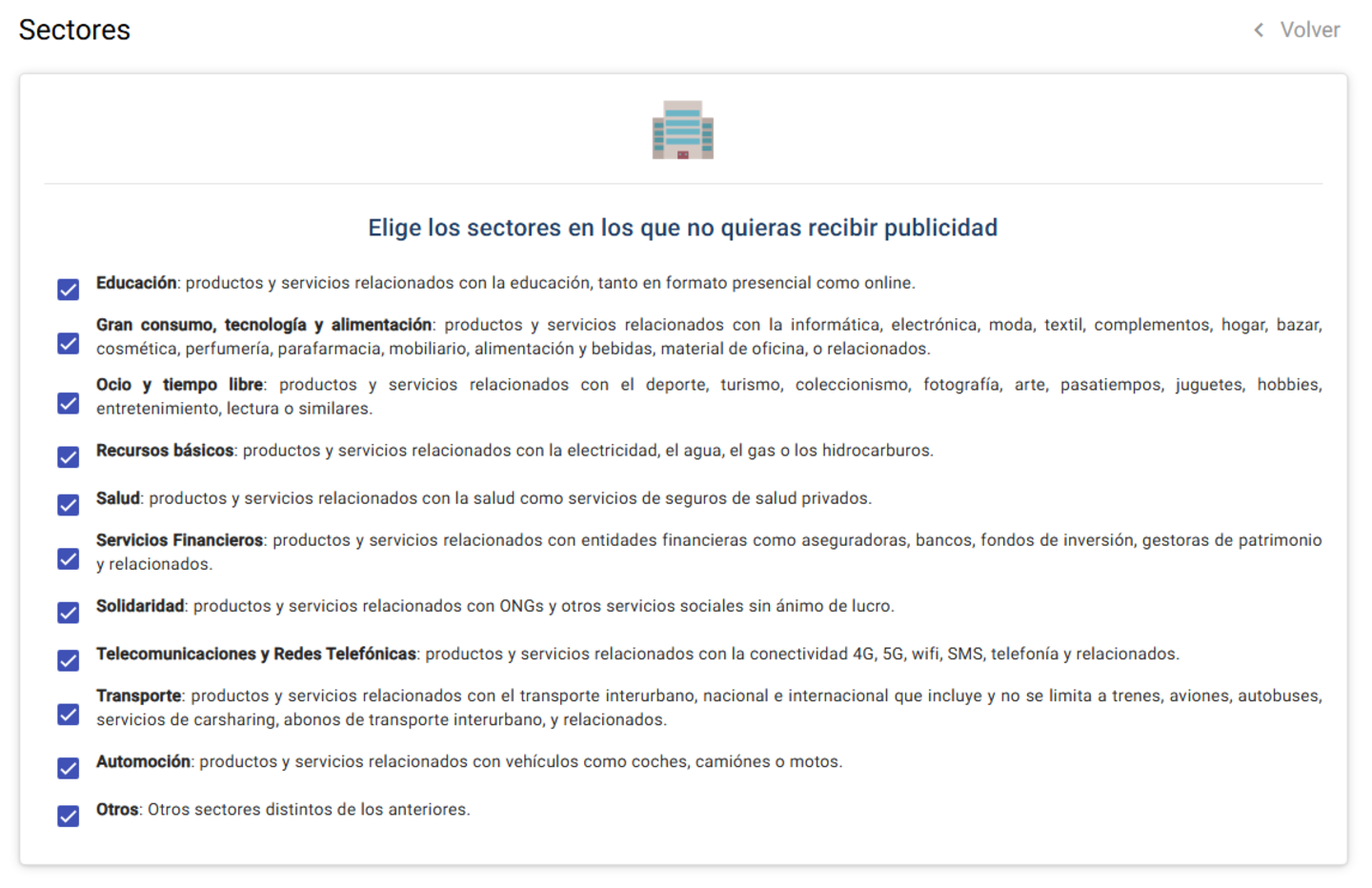Uncheck the Educación sector checkbox

point(68,290)
